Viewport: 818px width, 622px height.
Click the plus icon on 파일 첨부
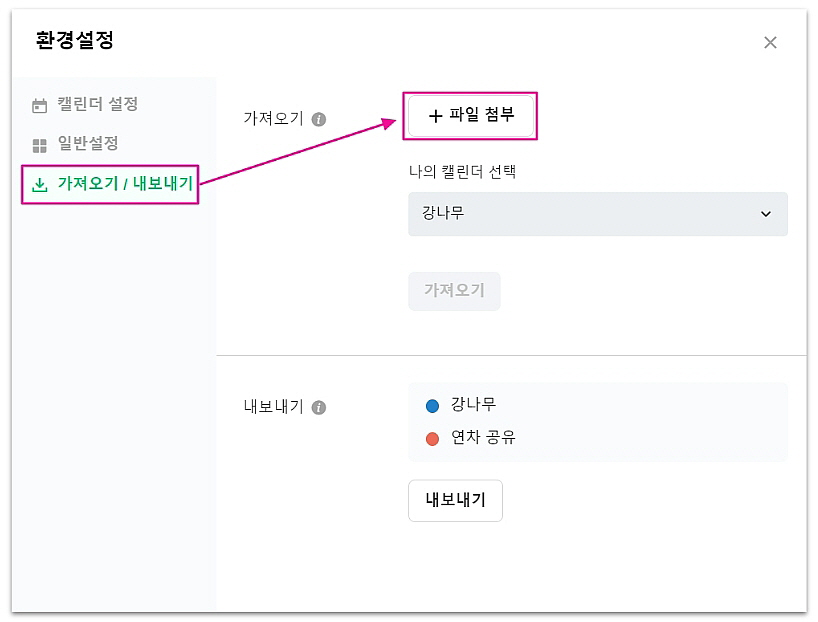tap(435, 116)
